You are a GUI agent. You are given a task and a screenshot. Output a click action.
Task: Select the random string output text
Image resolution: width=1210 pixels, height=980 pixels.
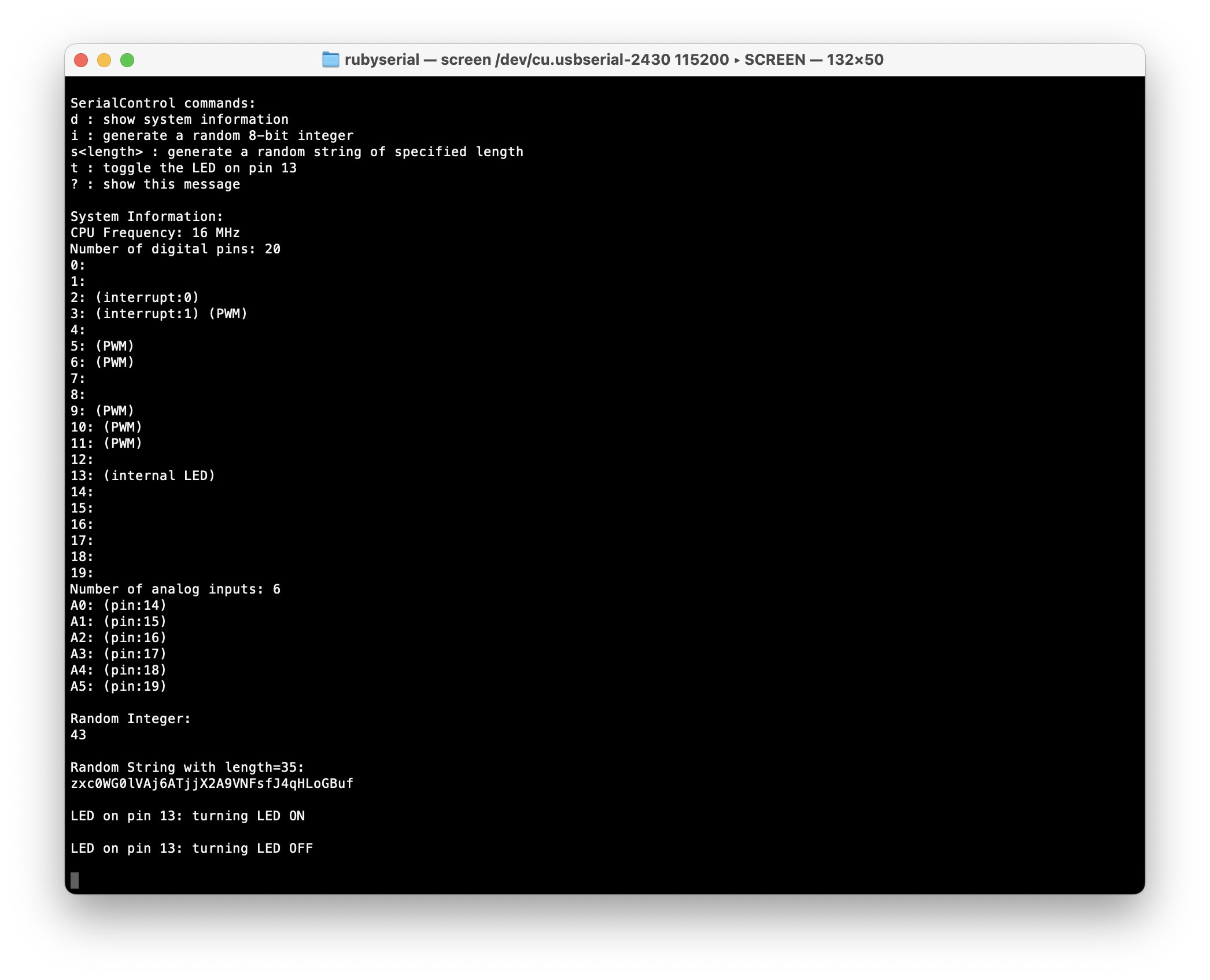point(212,783)
